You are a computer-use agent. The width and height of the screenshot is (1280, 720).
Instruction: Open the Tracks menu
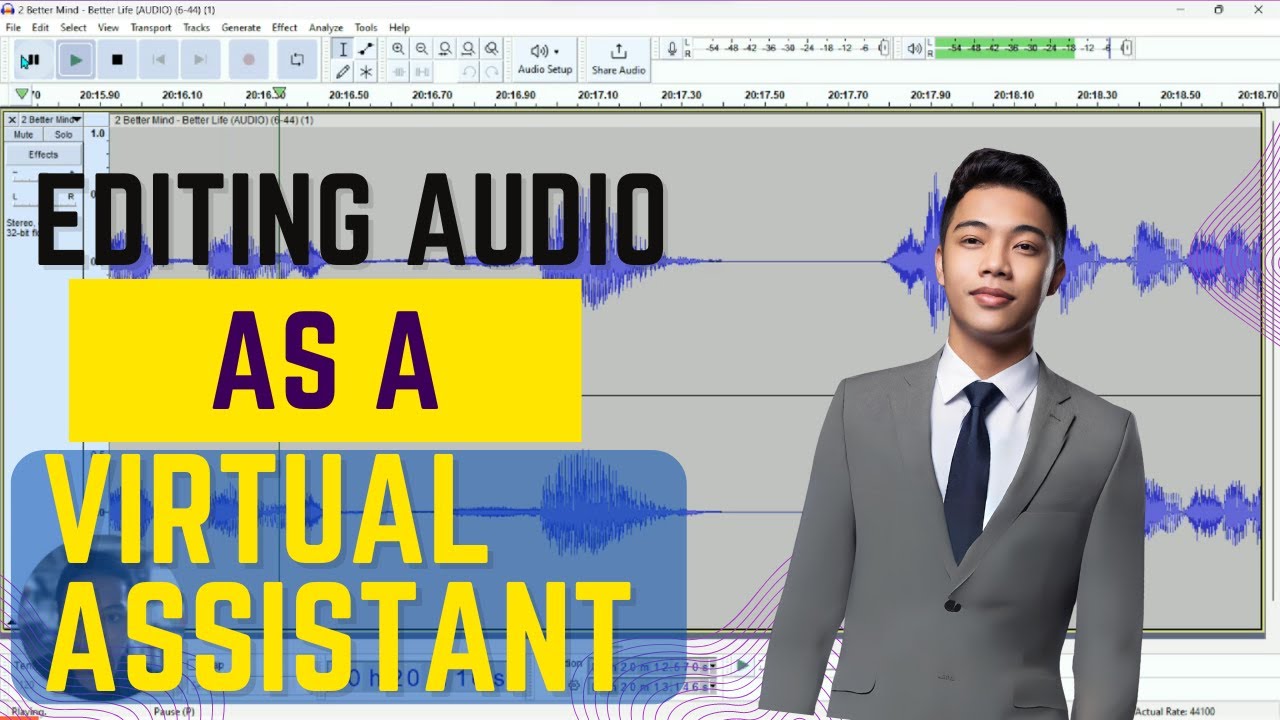click(x=196, y=28)
